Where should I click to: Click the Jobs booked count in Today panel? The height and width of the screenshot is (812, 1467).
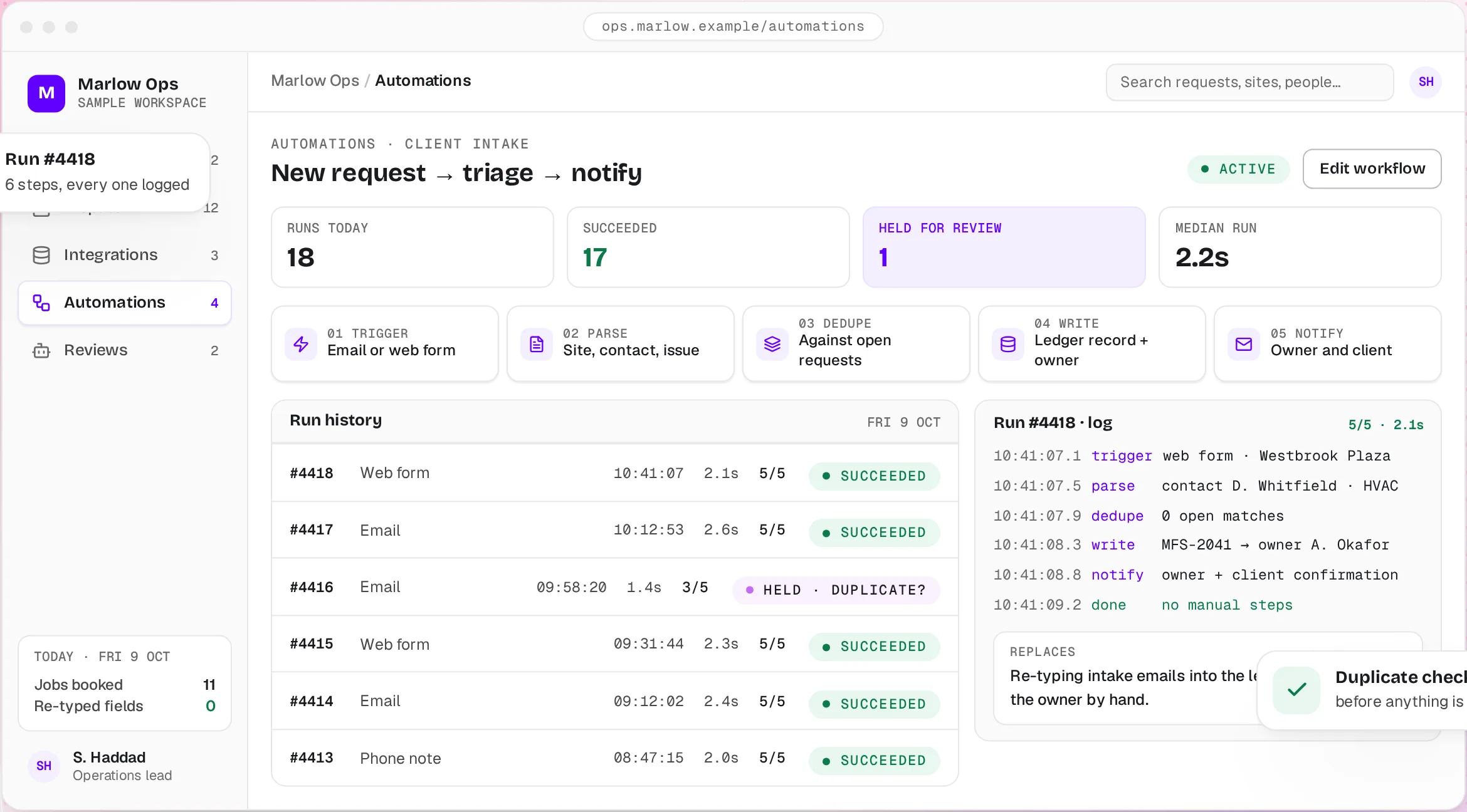point(209,685)
